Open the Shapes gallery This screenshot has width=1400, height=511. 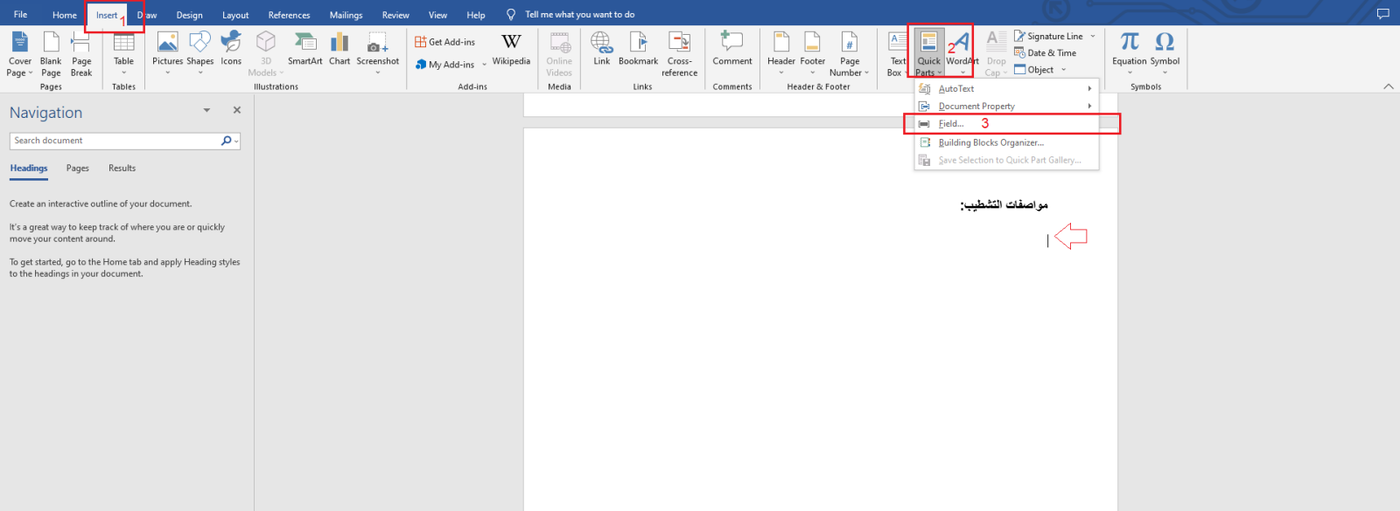[200, 54]
